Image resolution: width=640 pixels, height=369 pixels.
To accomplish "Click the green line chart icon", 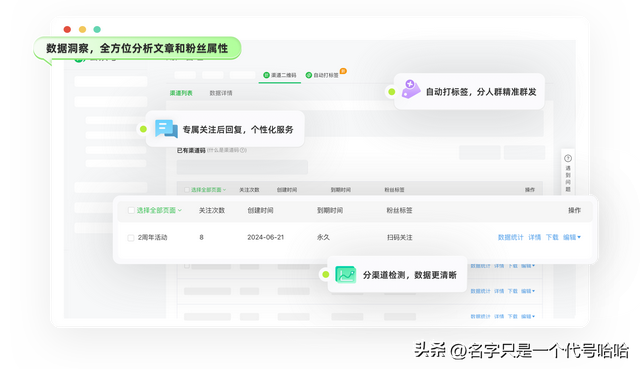I will 346,275.
